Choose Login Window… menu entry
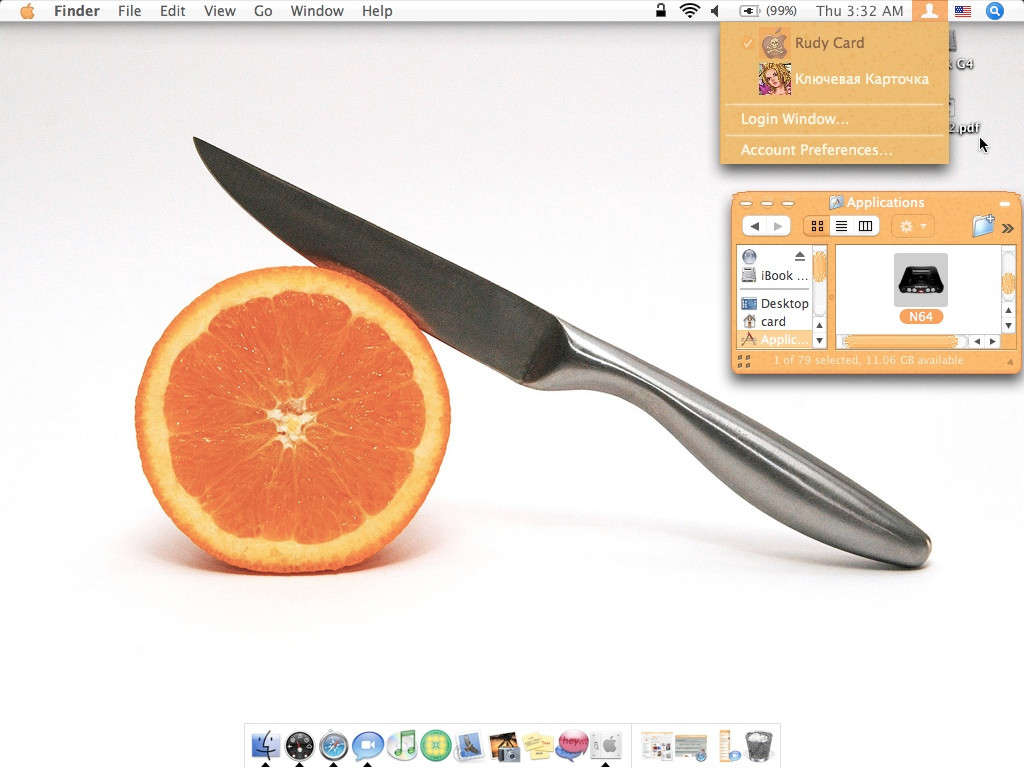Viewport: 1024px width, 768px height. (x=834, y=119)
